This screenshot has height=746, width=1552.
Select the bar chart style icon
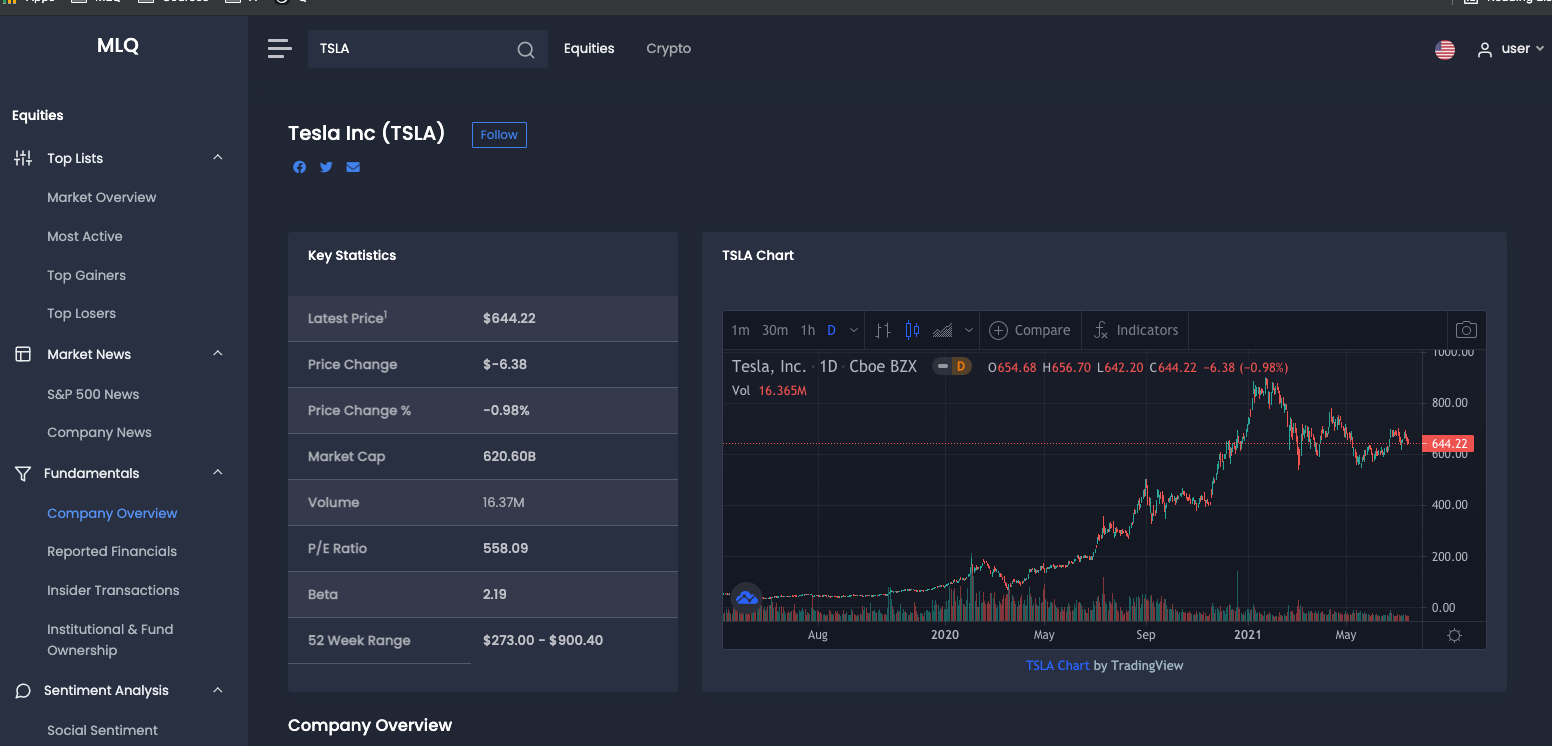coord(883,330)
